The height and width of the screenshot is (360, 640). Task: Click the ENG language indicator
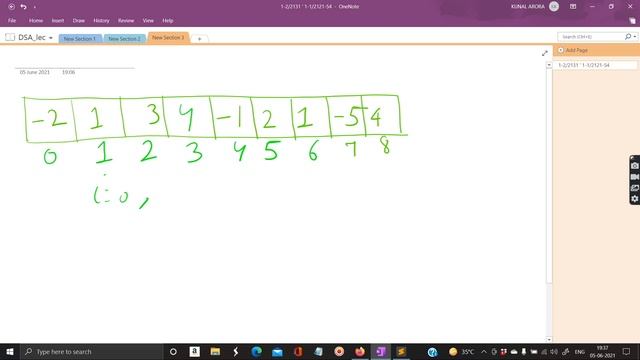pos(580,352)
